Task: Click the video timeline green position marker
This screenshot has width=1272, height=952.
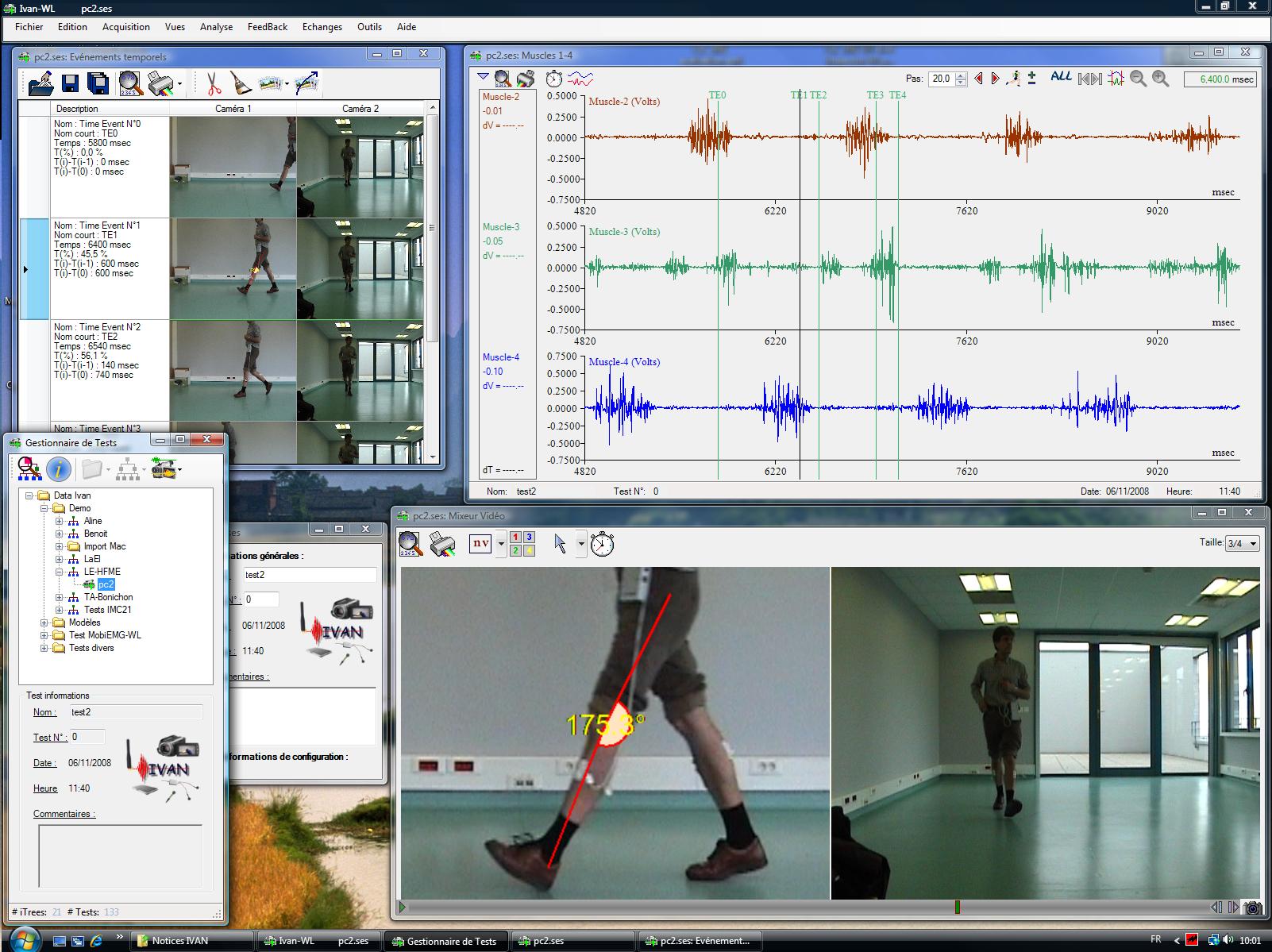Action: pos(957,907)
